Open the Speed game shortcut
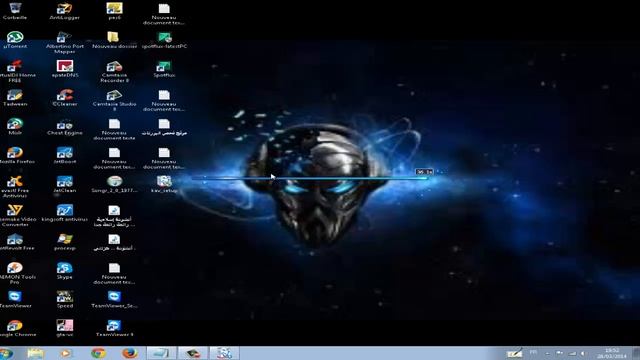This screenshot has height=360, width=640. (x=64, y=299)
